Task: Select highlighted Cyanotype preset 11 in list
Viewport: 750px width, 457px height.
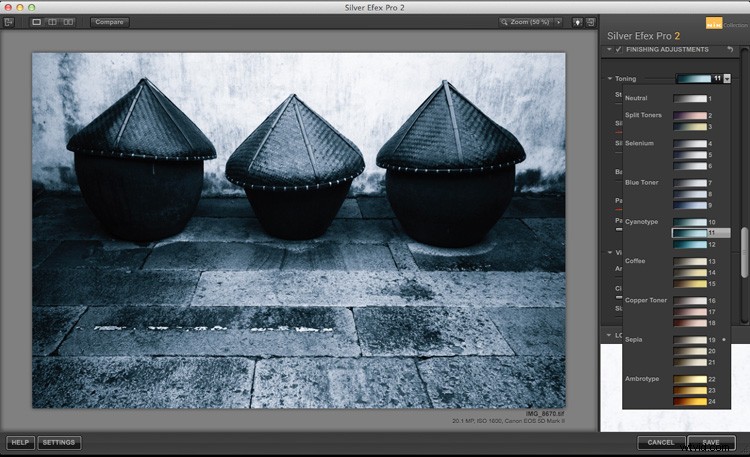Action: (x=701, y=233)
